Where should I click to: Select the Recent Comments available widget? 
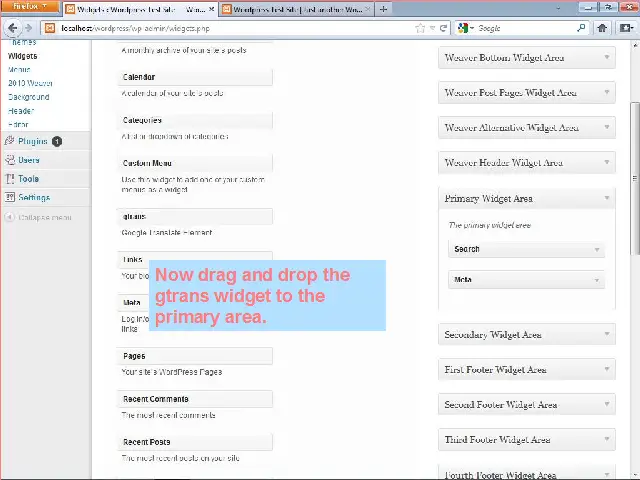pos(195,399)
